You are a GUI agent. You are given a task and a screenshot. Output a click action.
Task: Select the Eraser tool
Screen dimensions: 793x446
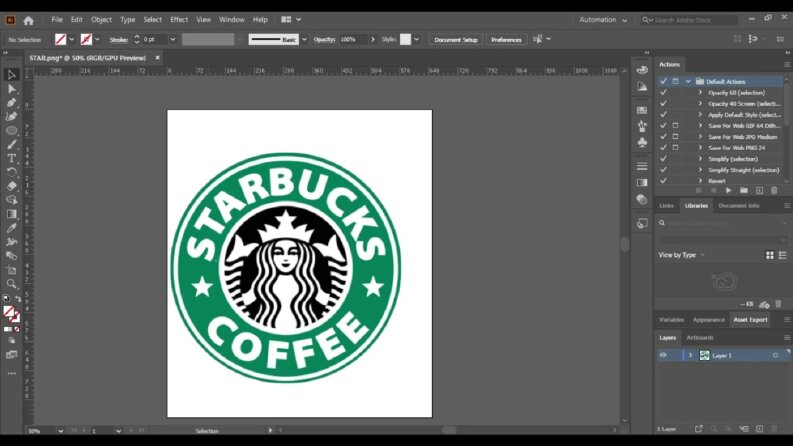click(x=11, y=186)
